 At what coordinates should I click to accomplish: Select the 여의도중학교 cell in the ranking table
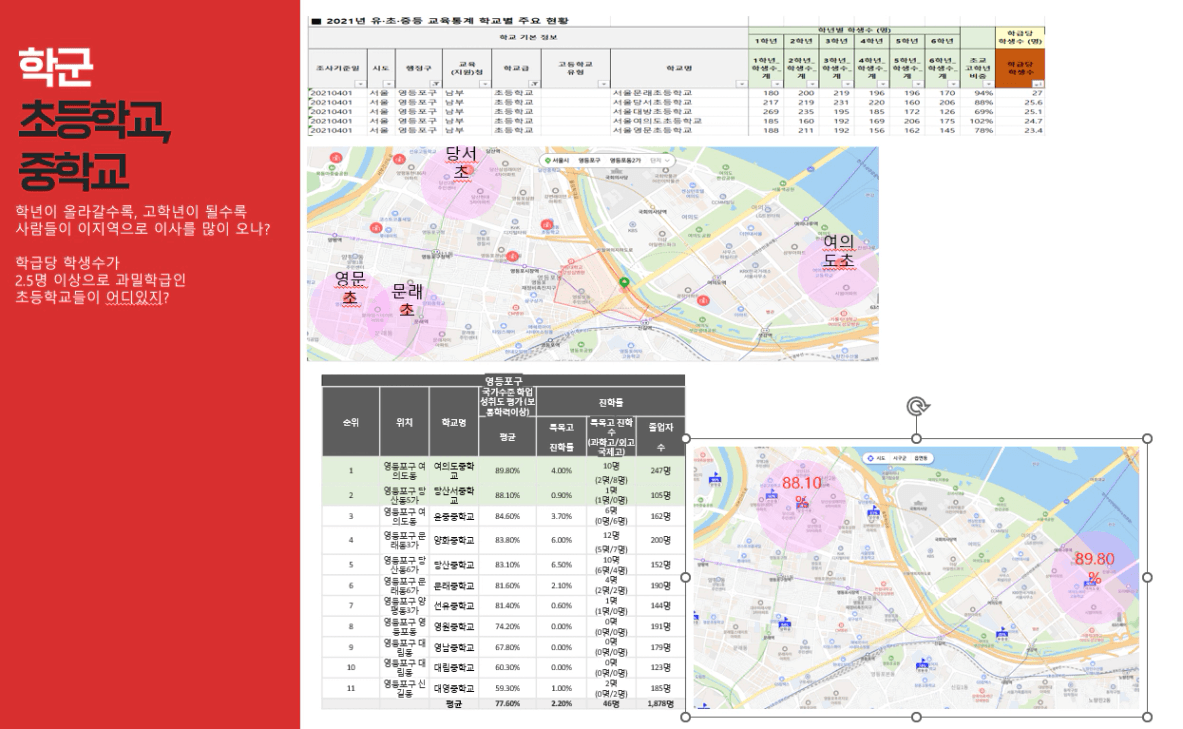(x=454, y=471)
